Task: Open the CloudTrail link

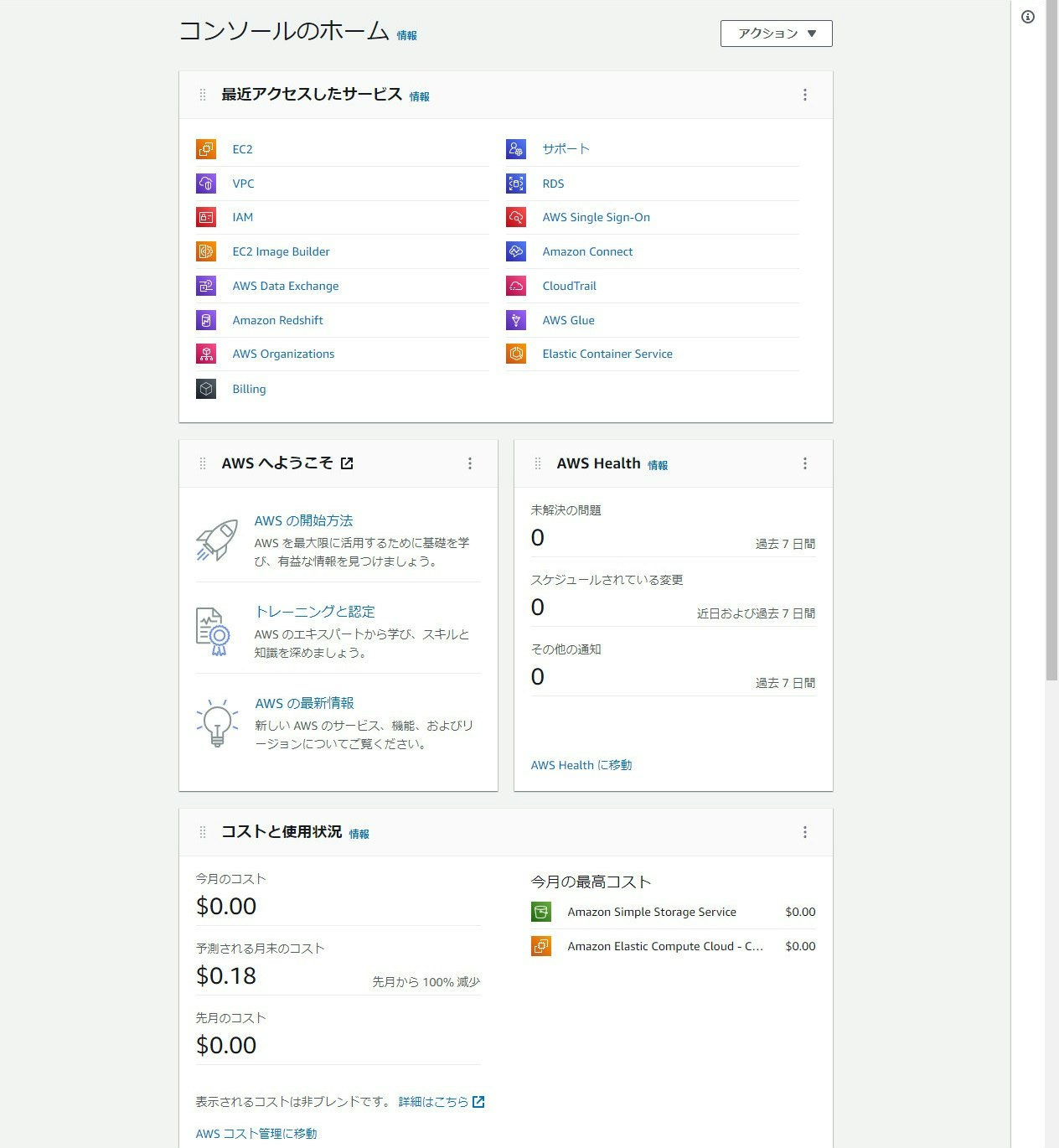Action: coord(569,286)
